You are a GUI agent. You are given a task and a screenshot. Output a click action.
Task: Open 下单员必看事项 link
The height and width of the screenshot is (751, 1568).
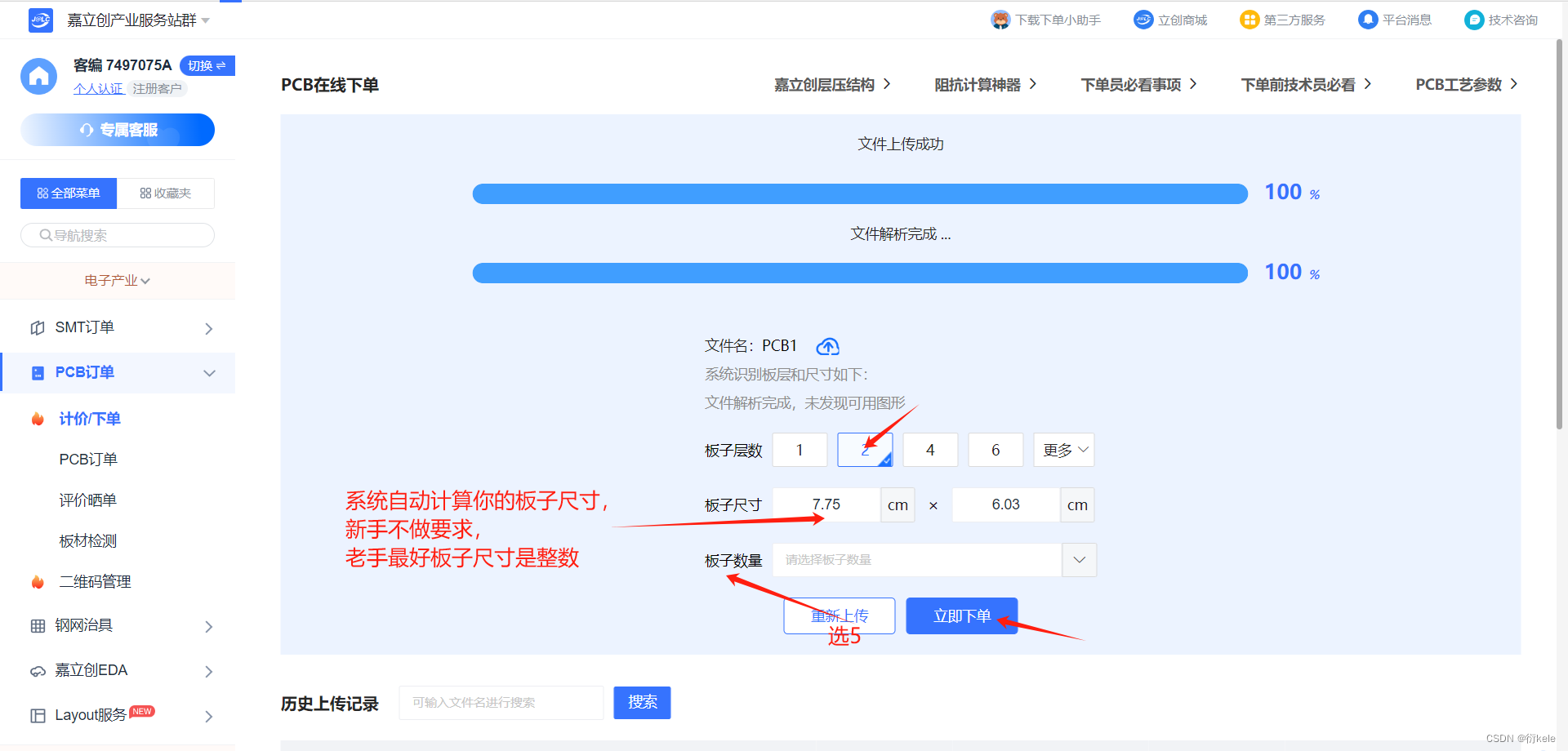pyautogui.click(x=1139, y=85)
